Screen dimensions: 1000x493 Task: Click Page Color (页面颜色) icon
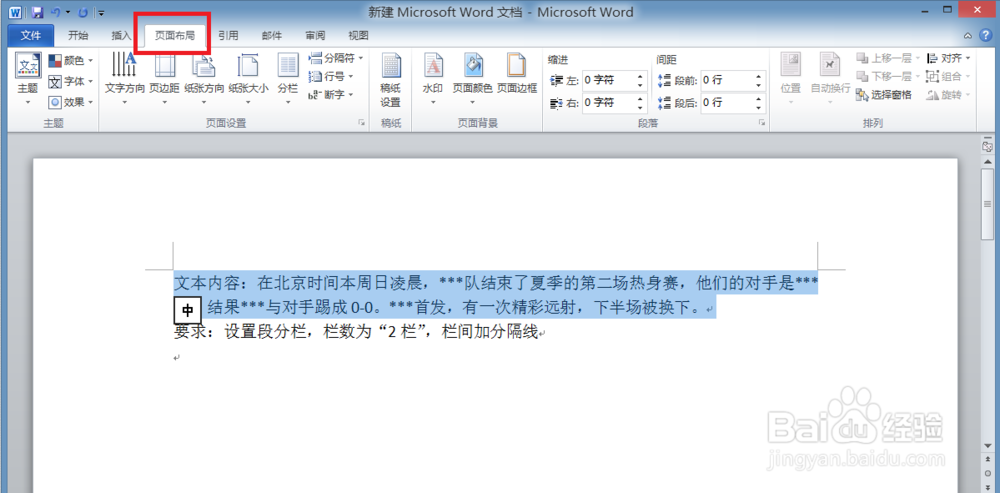coord(473,66)
